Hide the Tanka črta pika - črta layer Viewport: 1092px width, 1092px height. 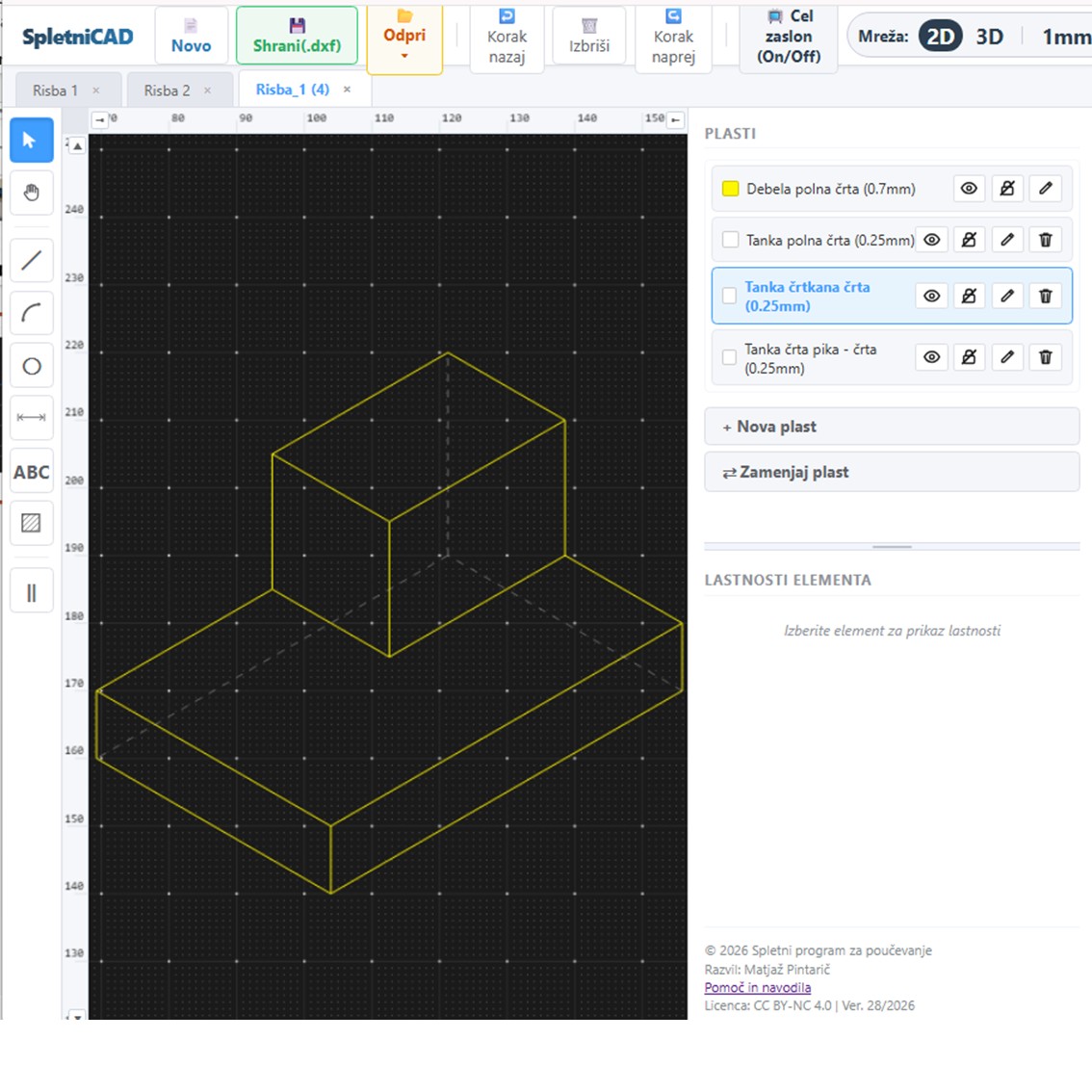coord(931,357)
